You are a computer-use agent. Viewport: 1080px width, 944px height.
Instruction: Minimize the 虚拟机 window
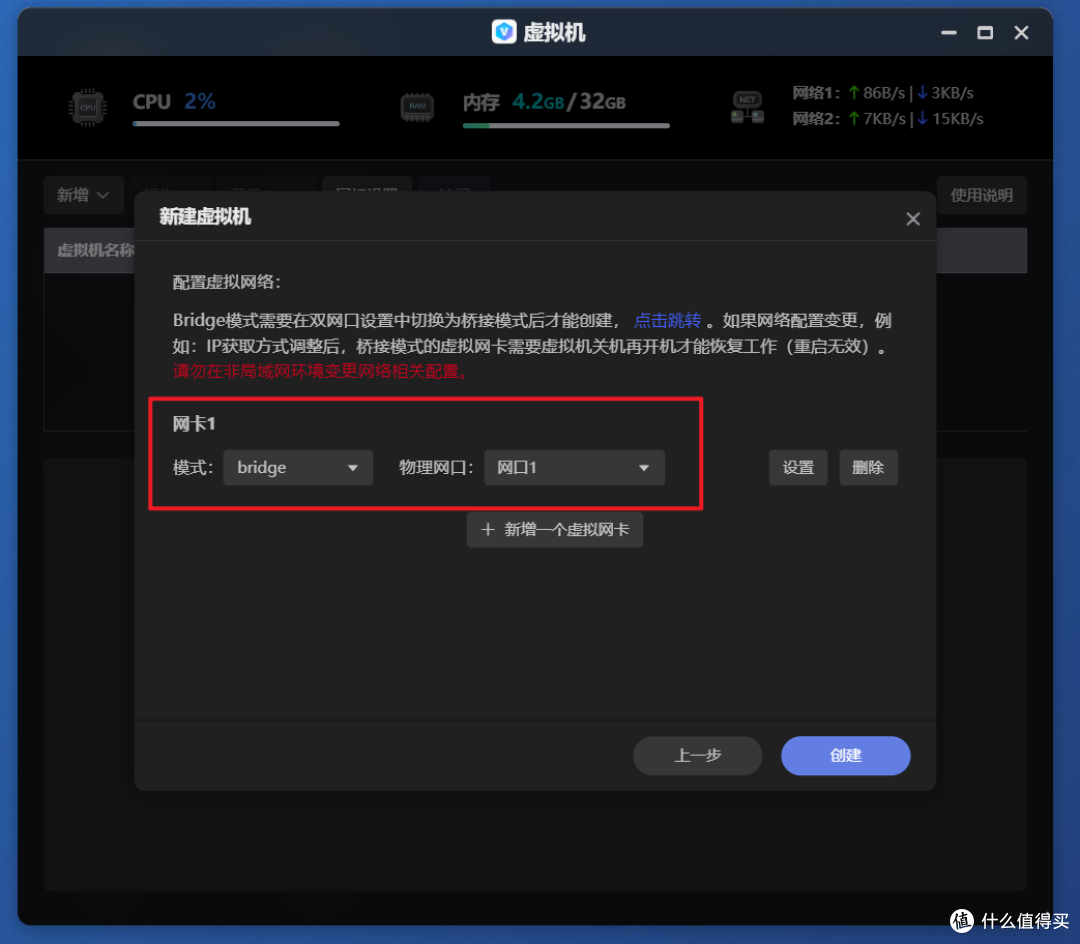point(948,32)
